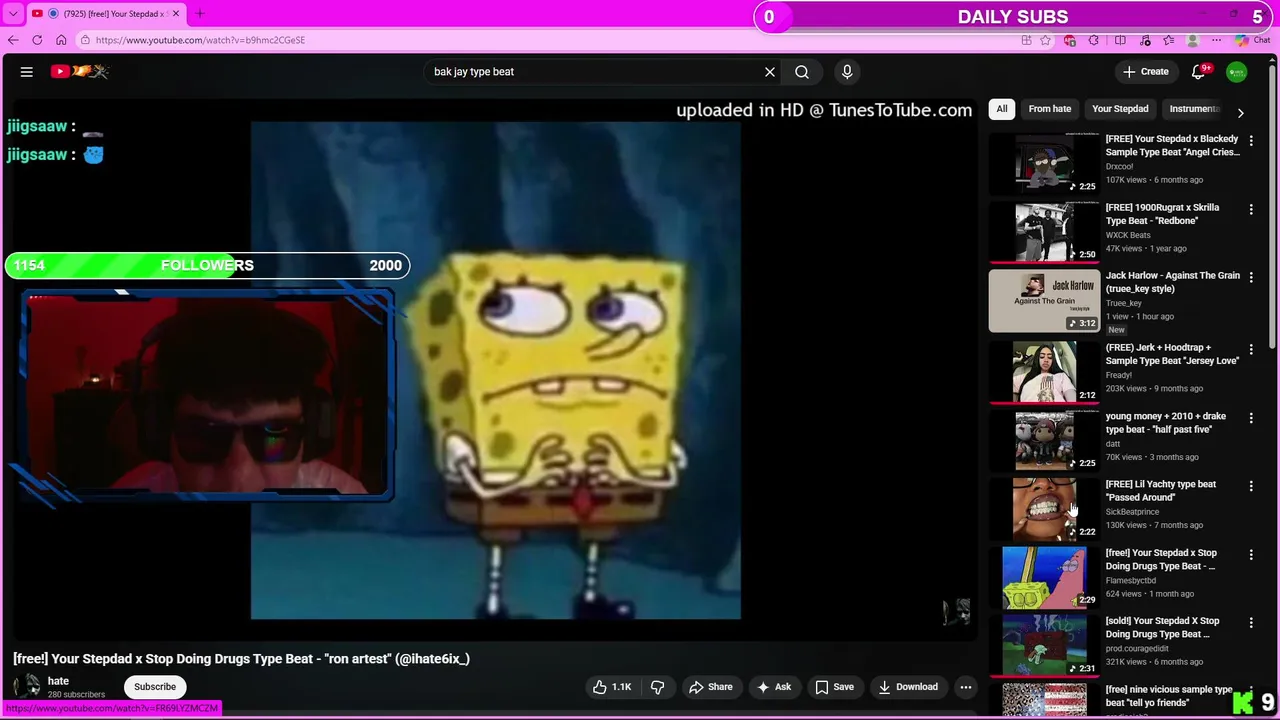Open the Redbone type beat thumbnail
This screenshot has width=1280, height=720.
point(1044,231)
